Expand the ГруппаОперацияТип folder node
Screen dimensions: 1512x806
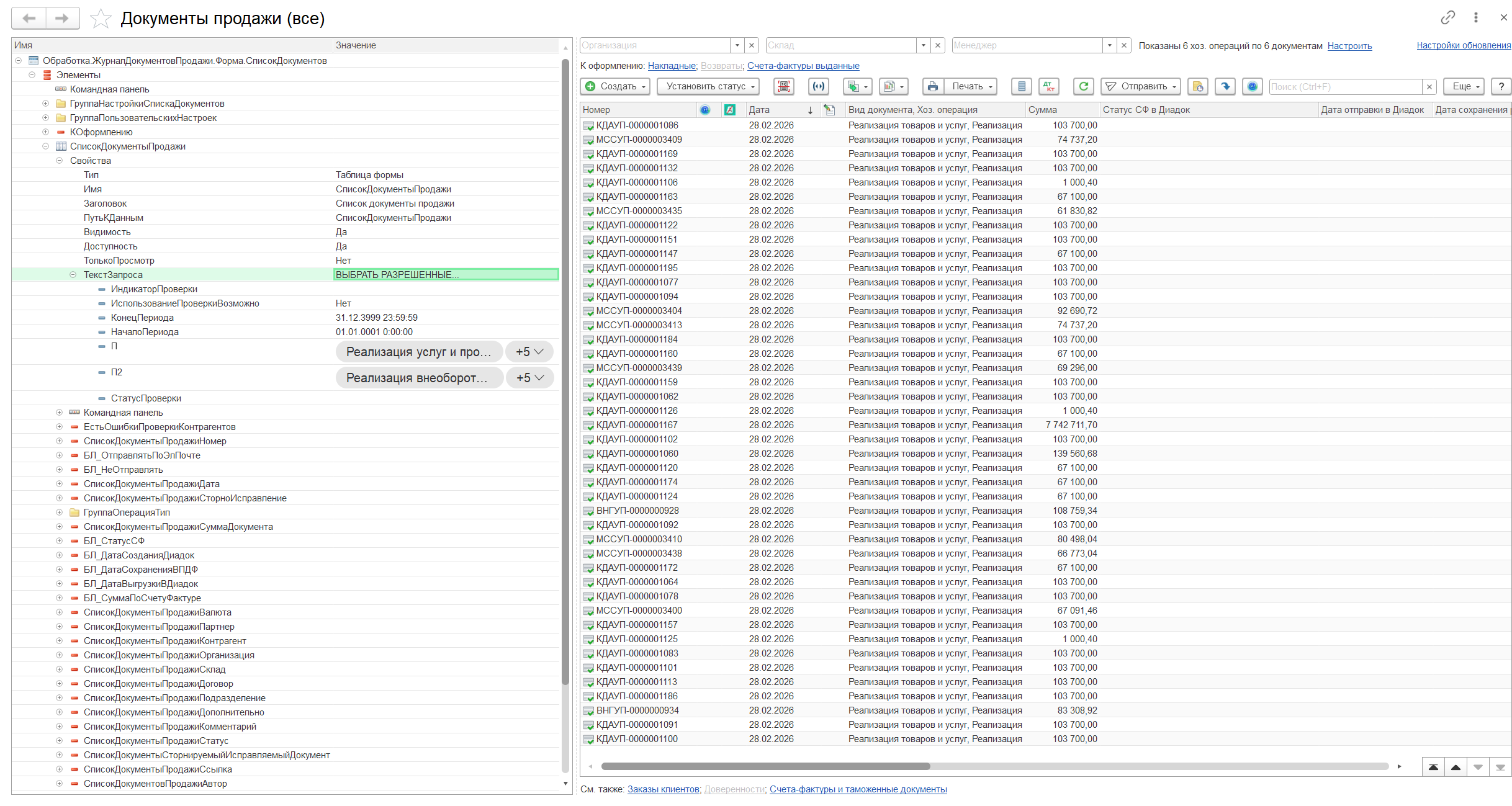point(59,513)
